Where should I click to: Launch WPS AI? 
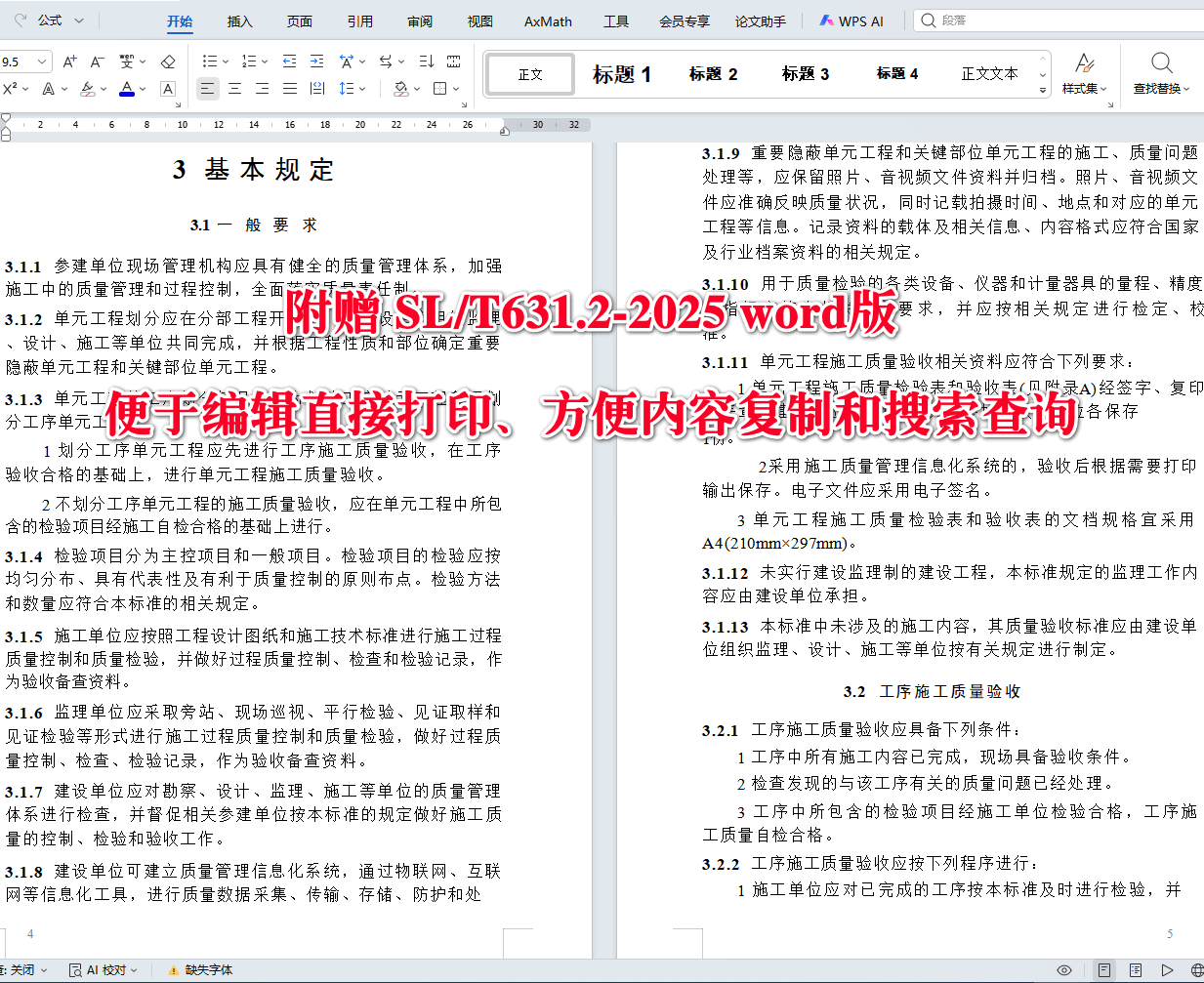click(851, 21)
